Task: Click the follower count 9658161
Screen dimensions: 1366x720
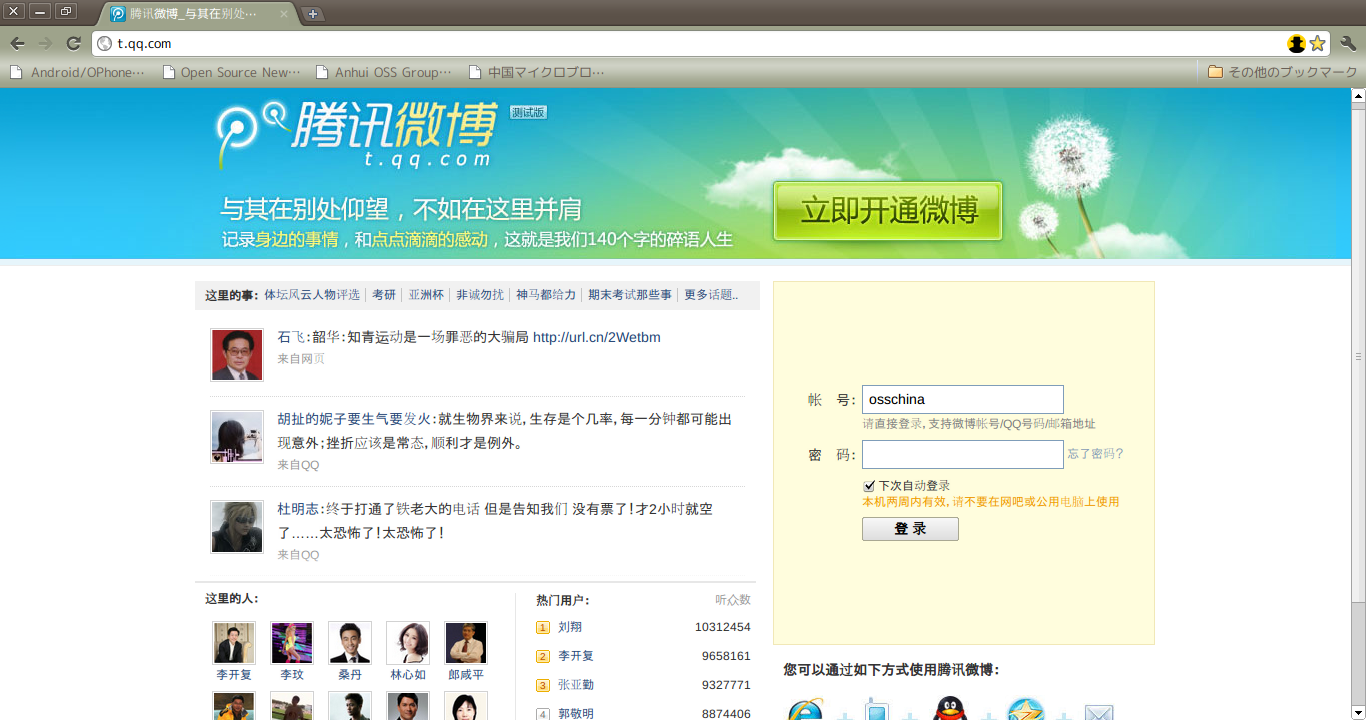Action: (726, 656)
